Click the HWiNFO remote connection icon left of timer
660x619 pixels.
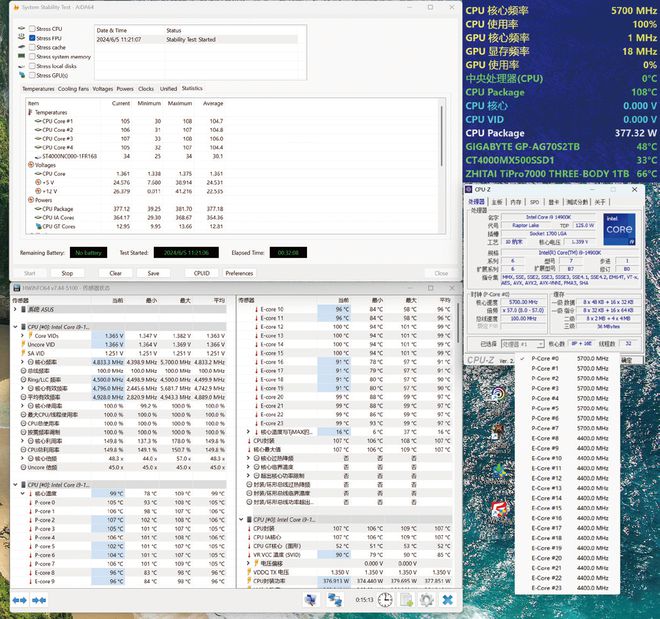335,600
